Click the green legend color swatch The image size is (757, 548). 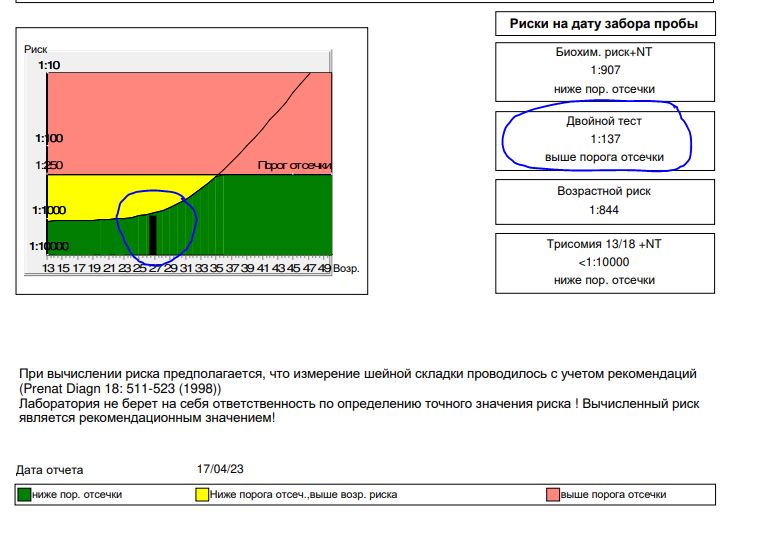(25, 494)
